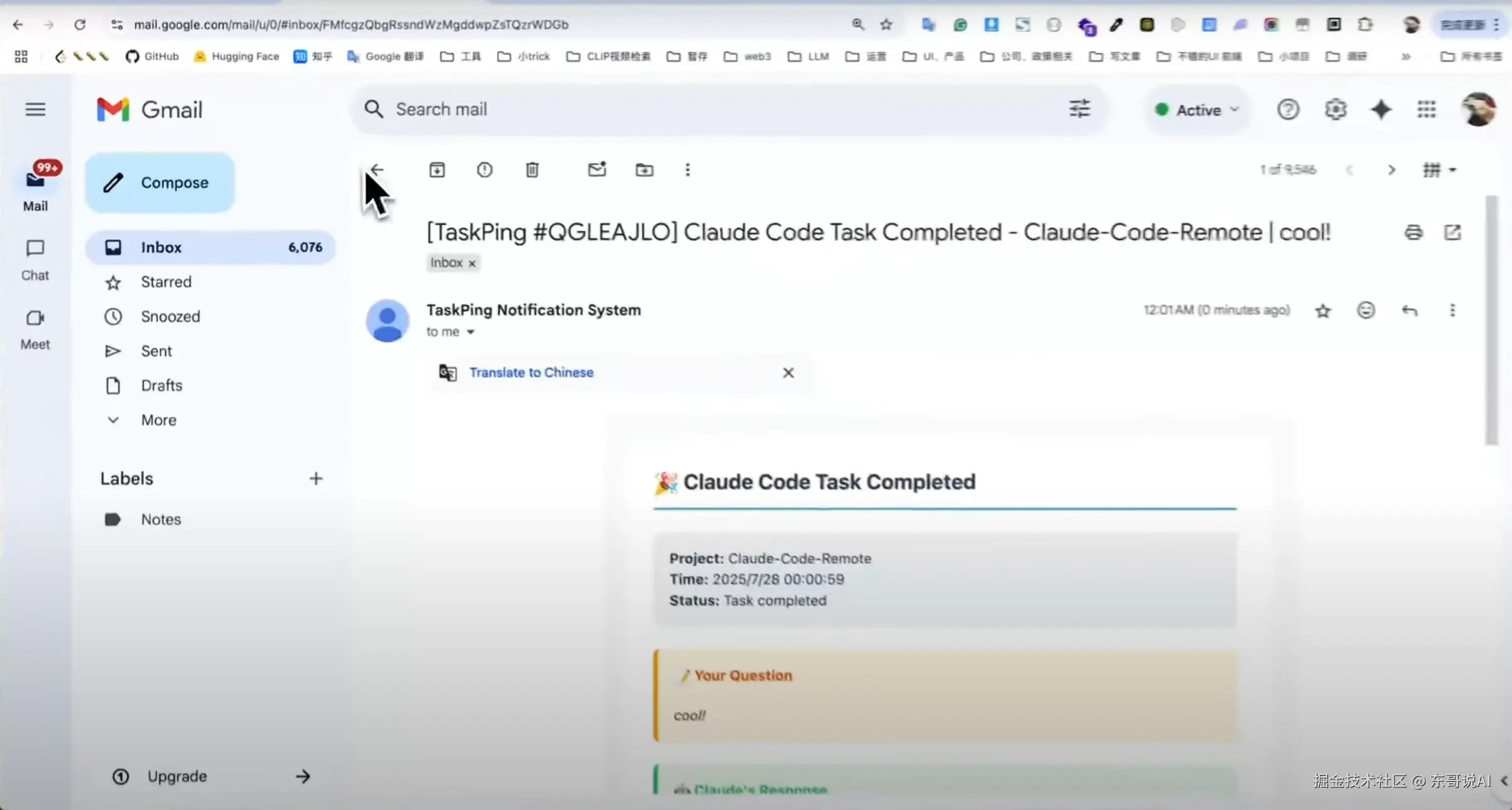Remove the Inbox label chip

point(472,263)
